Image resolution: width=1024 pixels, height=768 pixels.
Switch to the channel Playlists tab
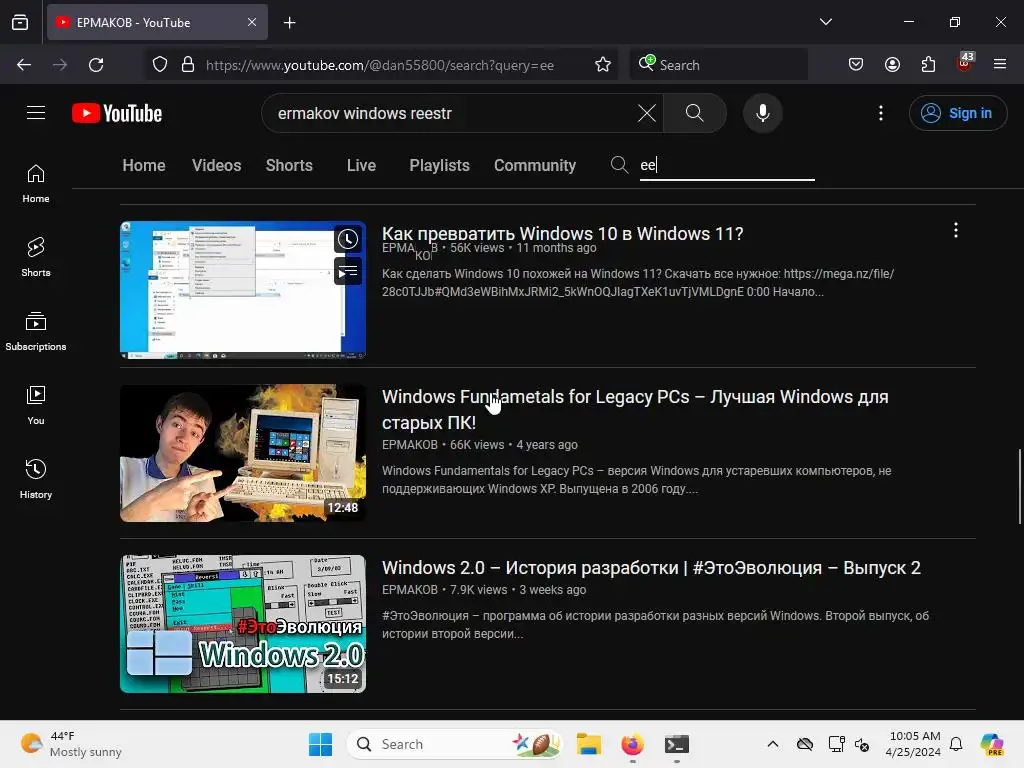click(x=439, y=165)
